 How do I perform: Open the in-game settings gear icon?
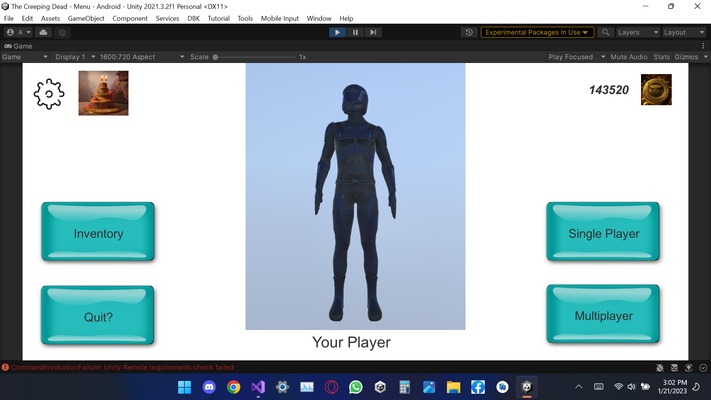(x=49, y=94)
